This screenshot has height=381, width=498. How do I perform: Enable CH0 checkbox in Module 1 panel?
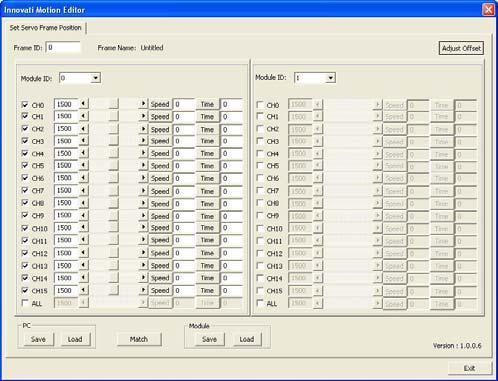(x=260, y=105)
